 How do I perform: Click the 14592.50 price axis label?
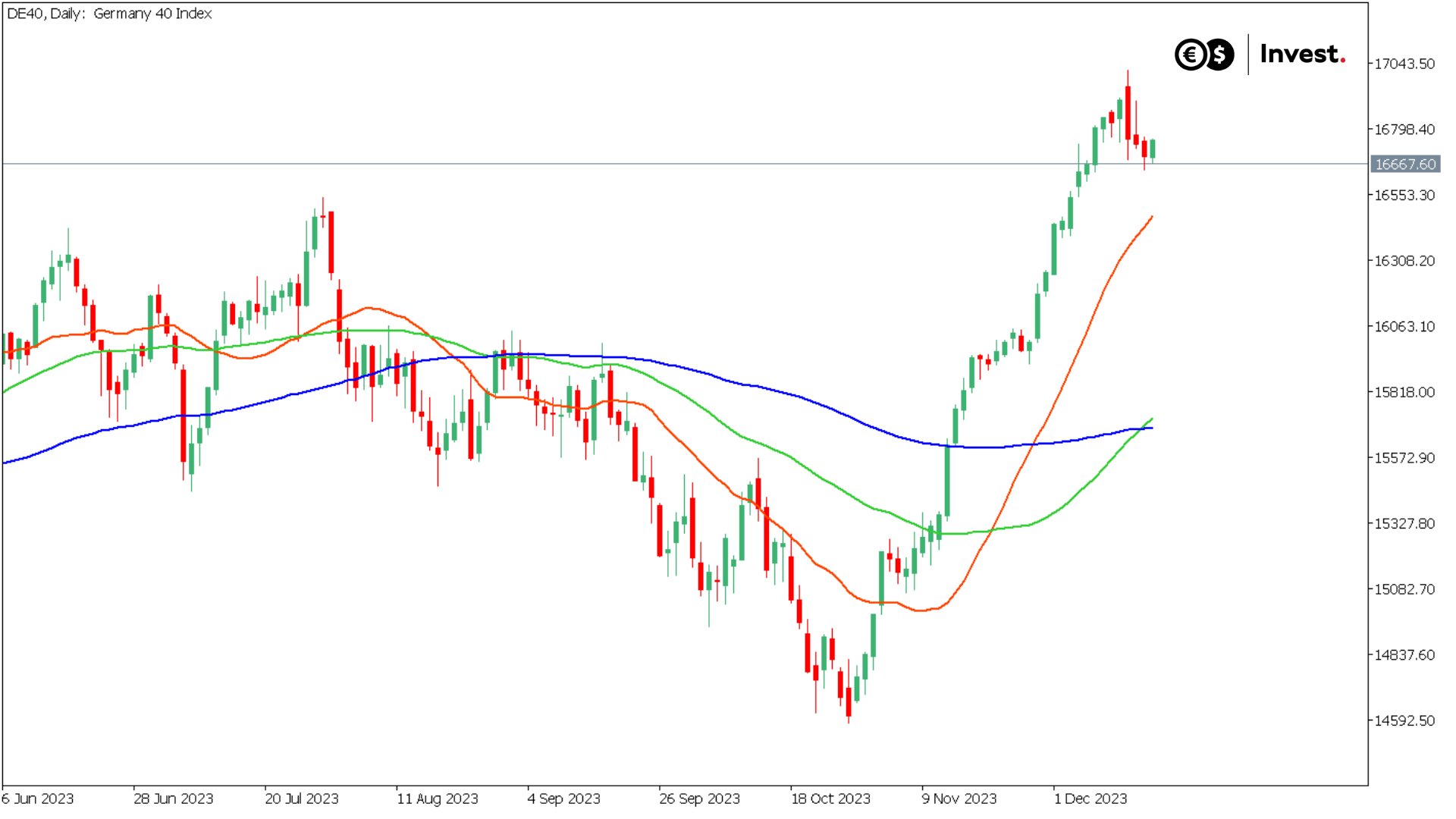(1404, 721)
